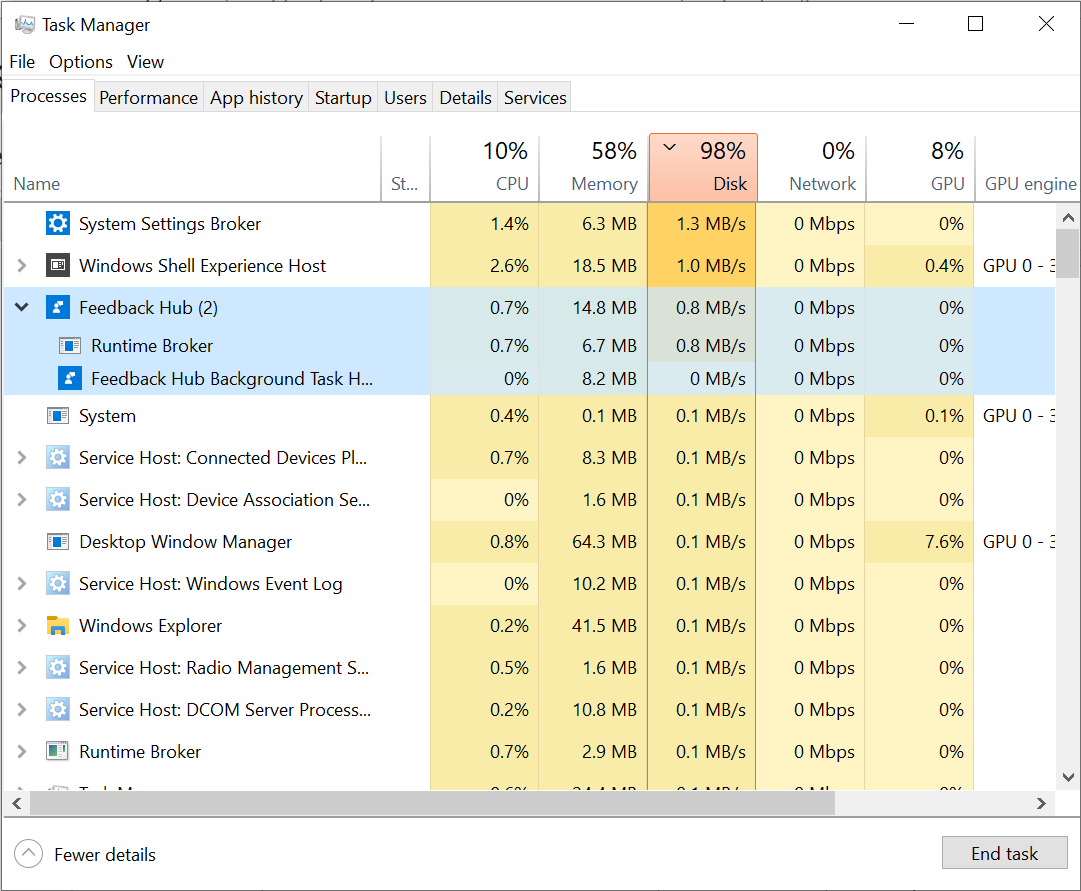This screenshot has height=891, width=1081.
Task: Click the End task button
Action: tap(1004, 853)
